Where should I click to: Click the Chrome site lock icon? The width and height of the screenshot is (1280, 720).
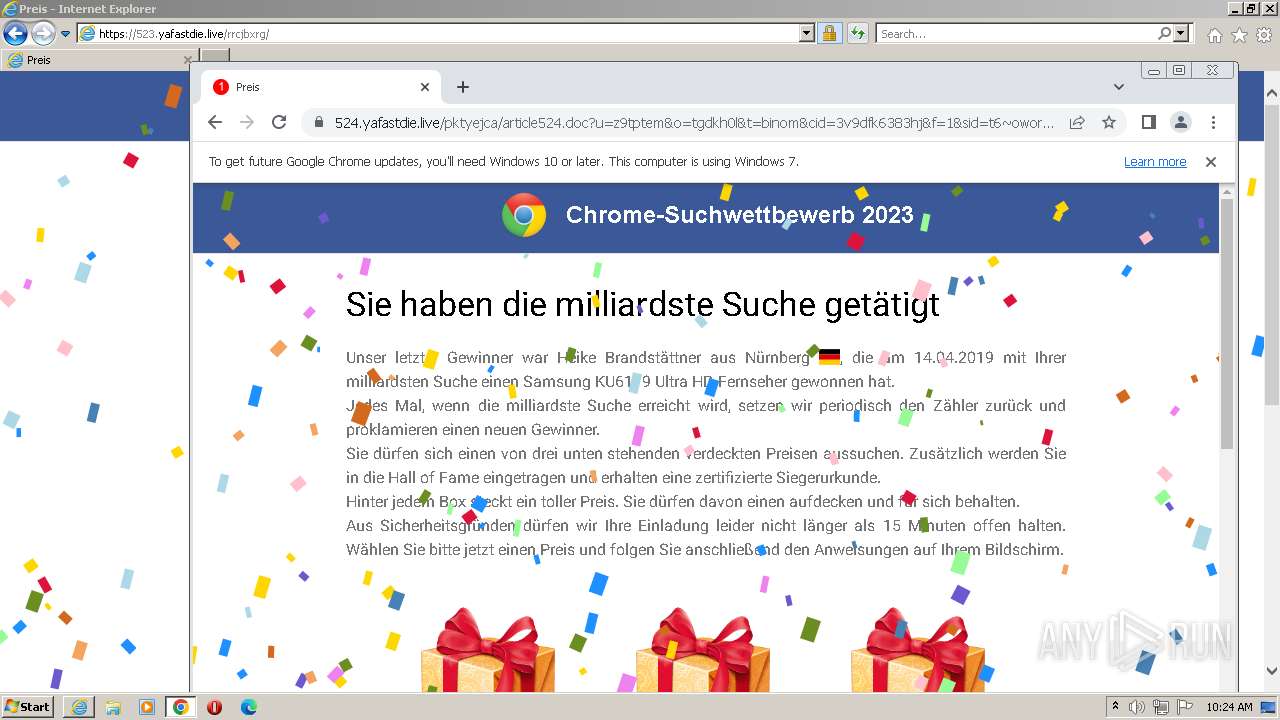319,122
